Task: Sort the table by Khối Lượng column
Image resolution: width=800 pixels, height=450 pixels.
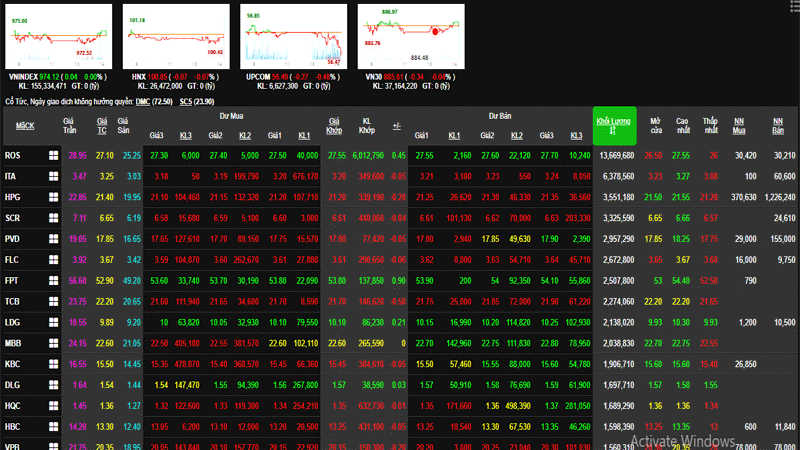Action: pyautogui.click(x=614, y=126)
